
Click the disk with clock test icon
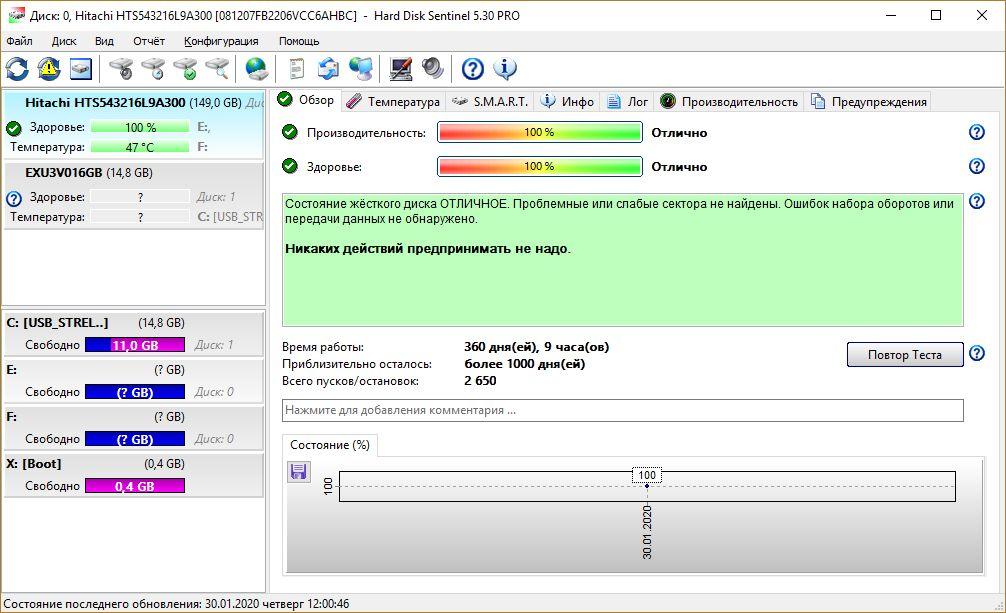(153, 69)
